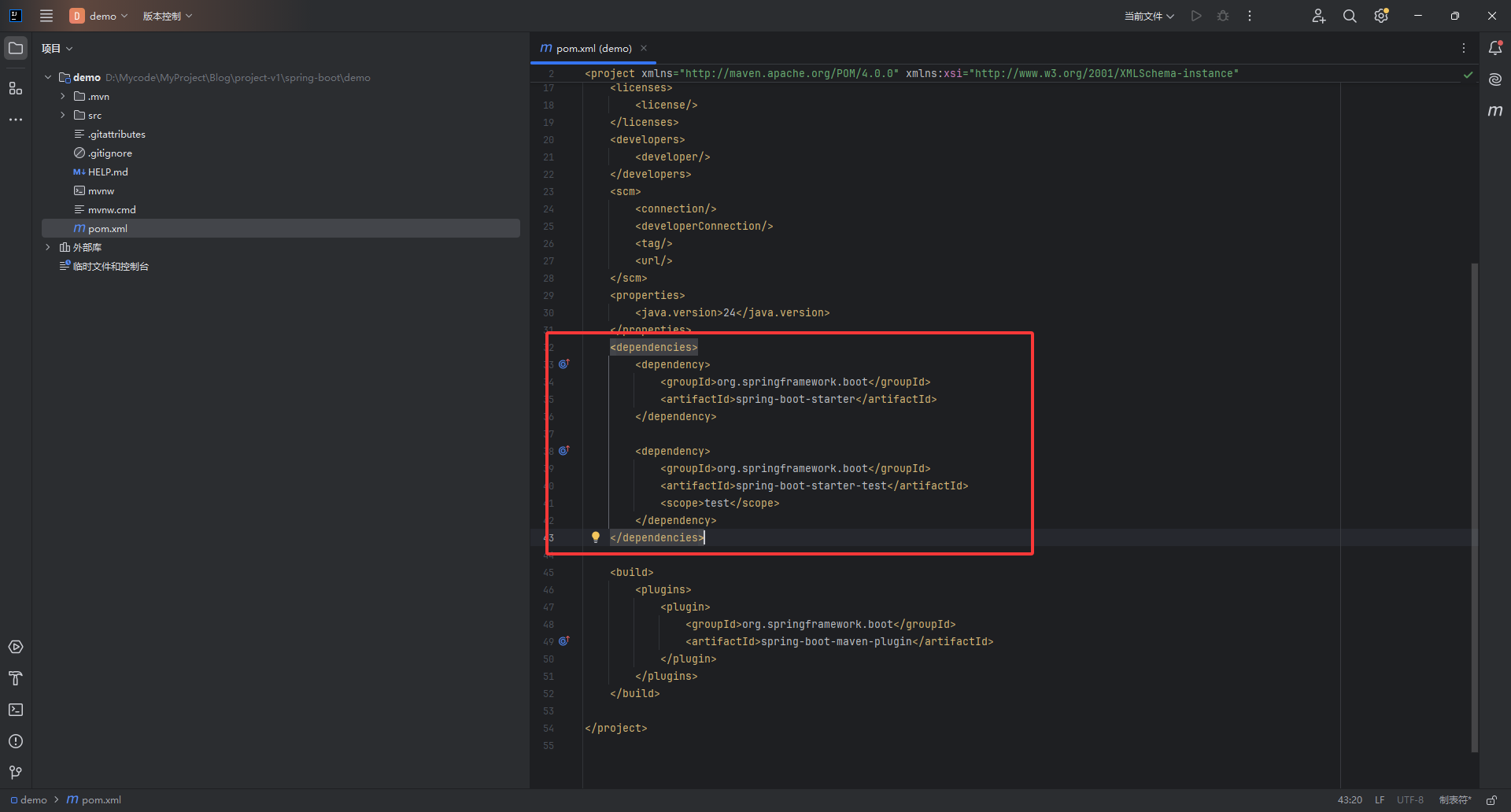
Task: Open the Build hammer tool window
Action: tap(16, 678)
